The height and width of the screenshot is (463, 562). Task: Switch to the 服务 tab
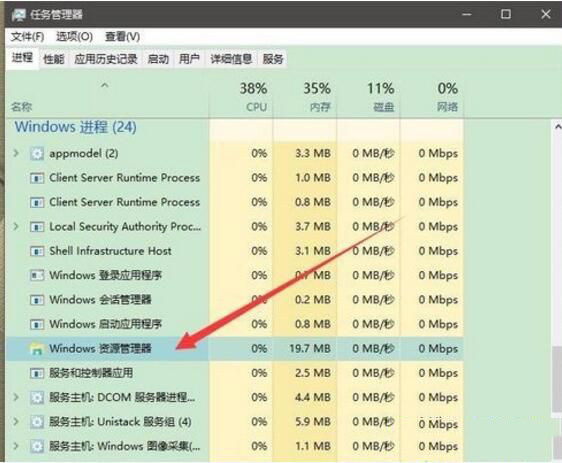tap(273, 59)
